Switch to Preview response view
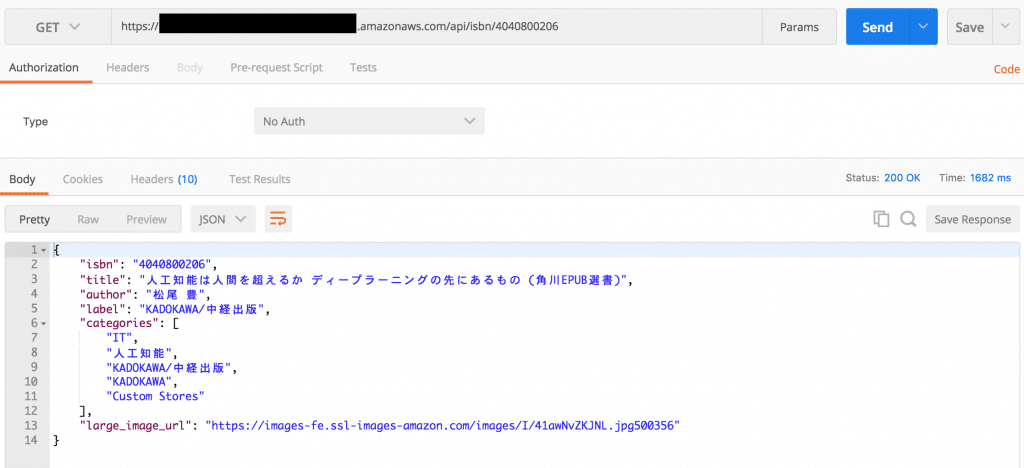This screenshot has height=468, width=1024. (x=147, y=219)
